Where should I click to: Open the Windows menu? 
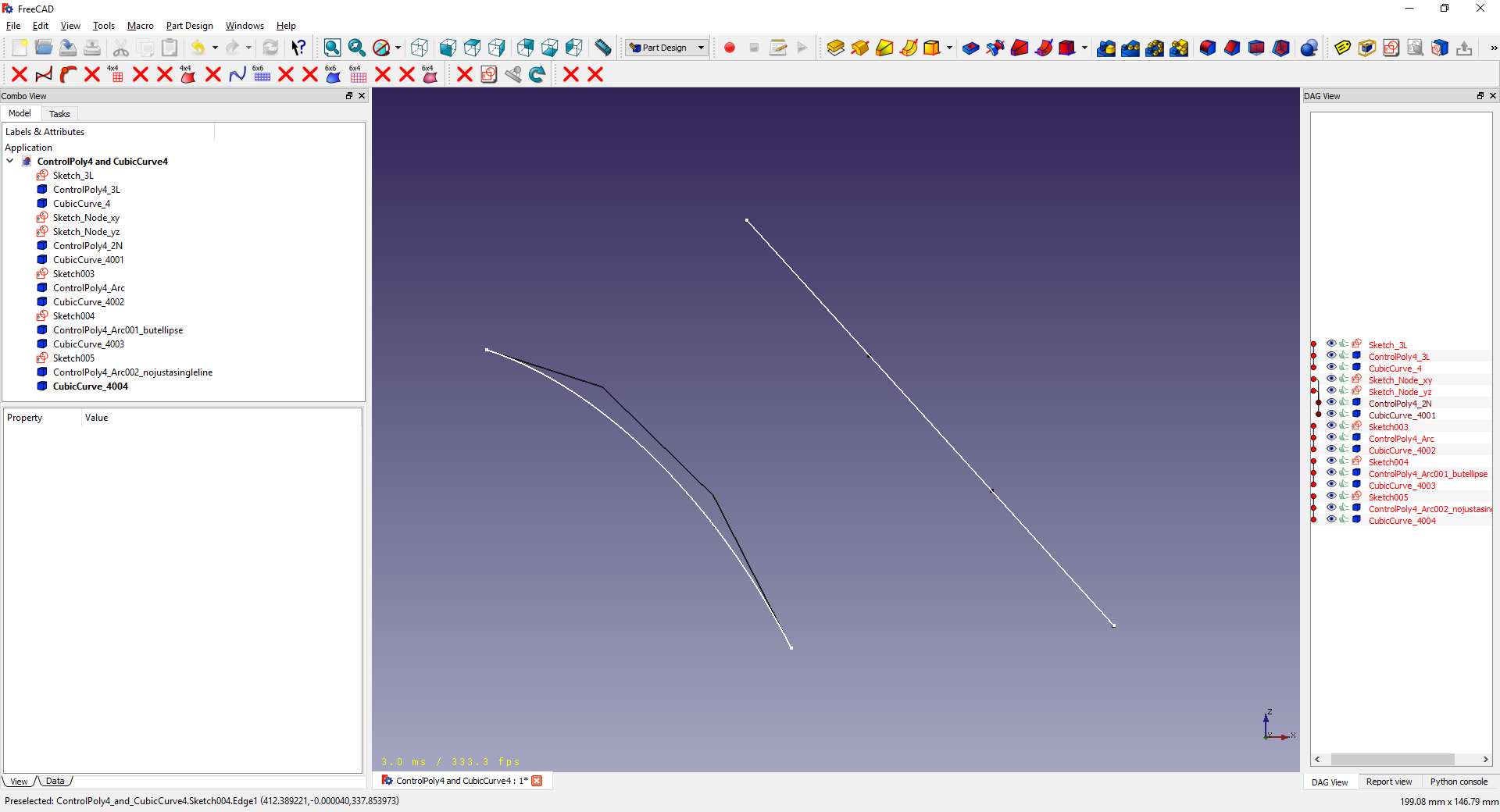pyautogui.click(x=245, y=26)
